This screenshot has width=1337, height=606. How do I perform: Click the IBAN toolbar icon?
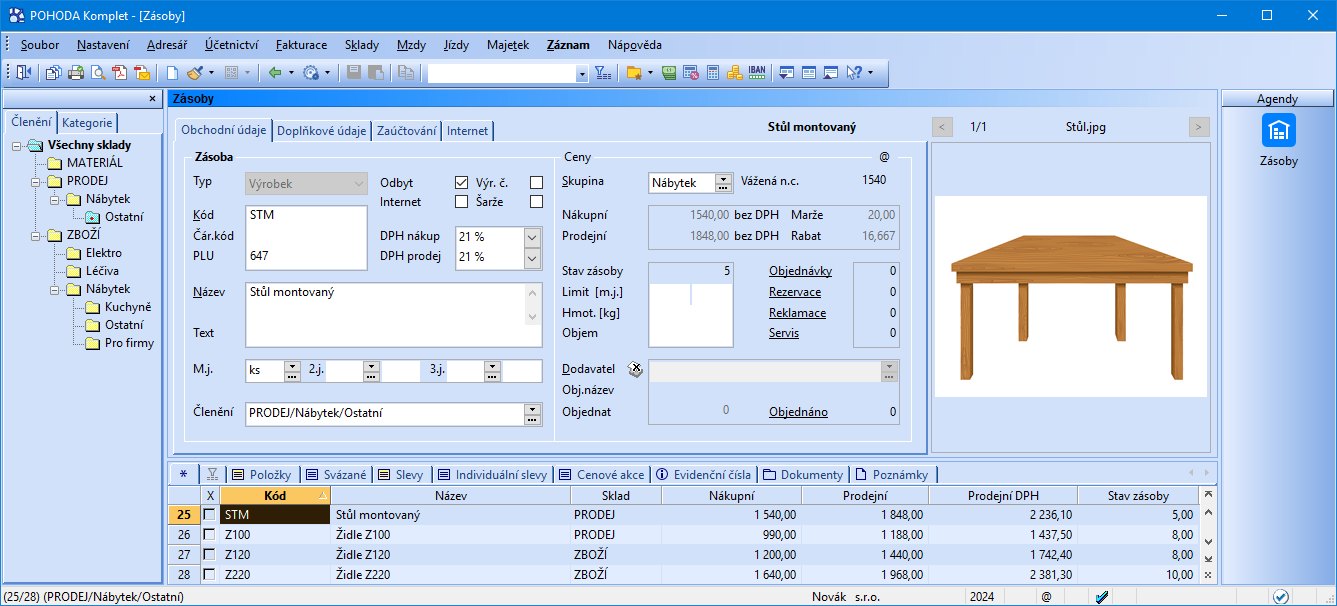pos(757,73)
